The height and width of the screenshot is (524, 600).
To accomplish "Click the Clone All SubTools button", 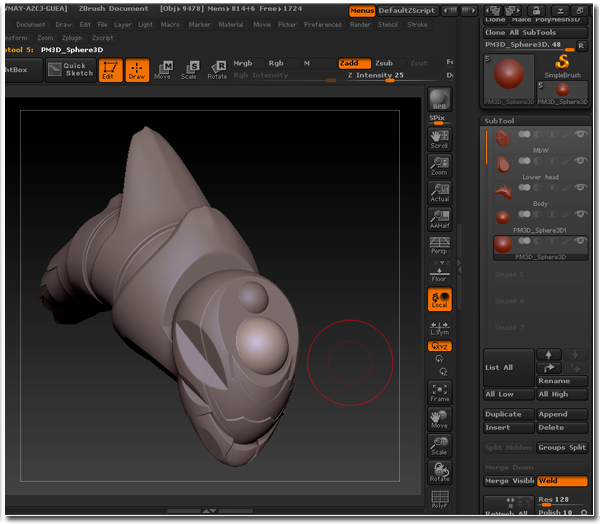I will pyautogui.click(x=535, y=33).
